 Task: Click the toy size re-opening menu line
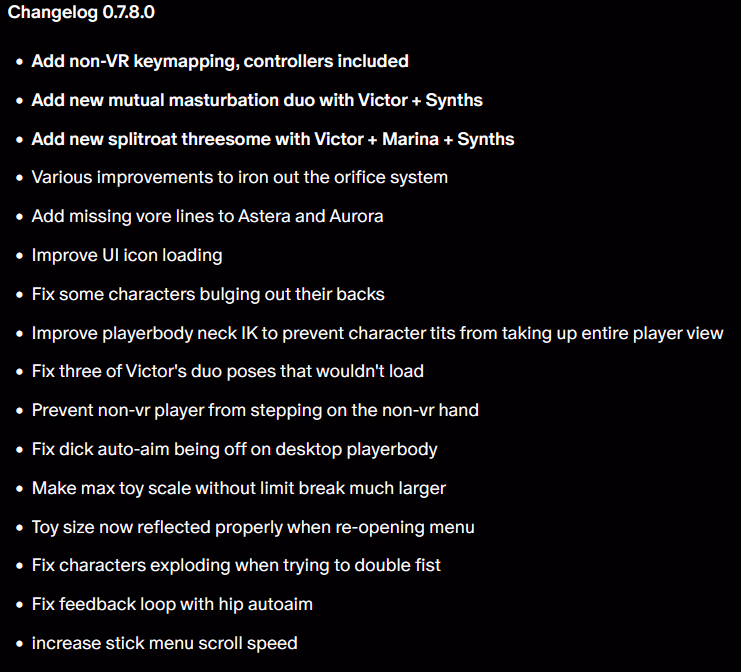point(253,527)
